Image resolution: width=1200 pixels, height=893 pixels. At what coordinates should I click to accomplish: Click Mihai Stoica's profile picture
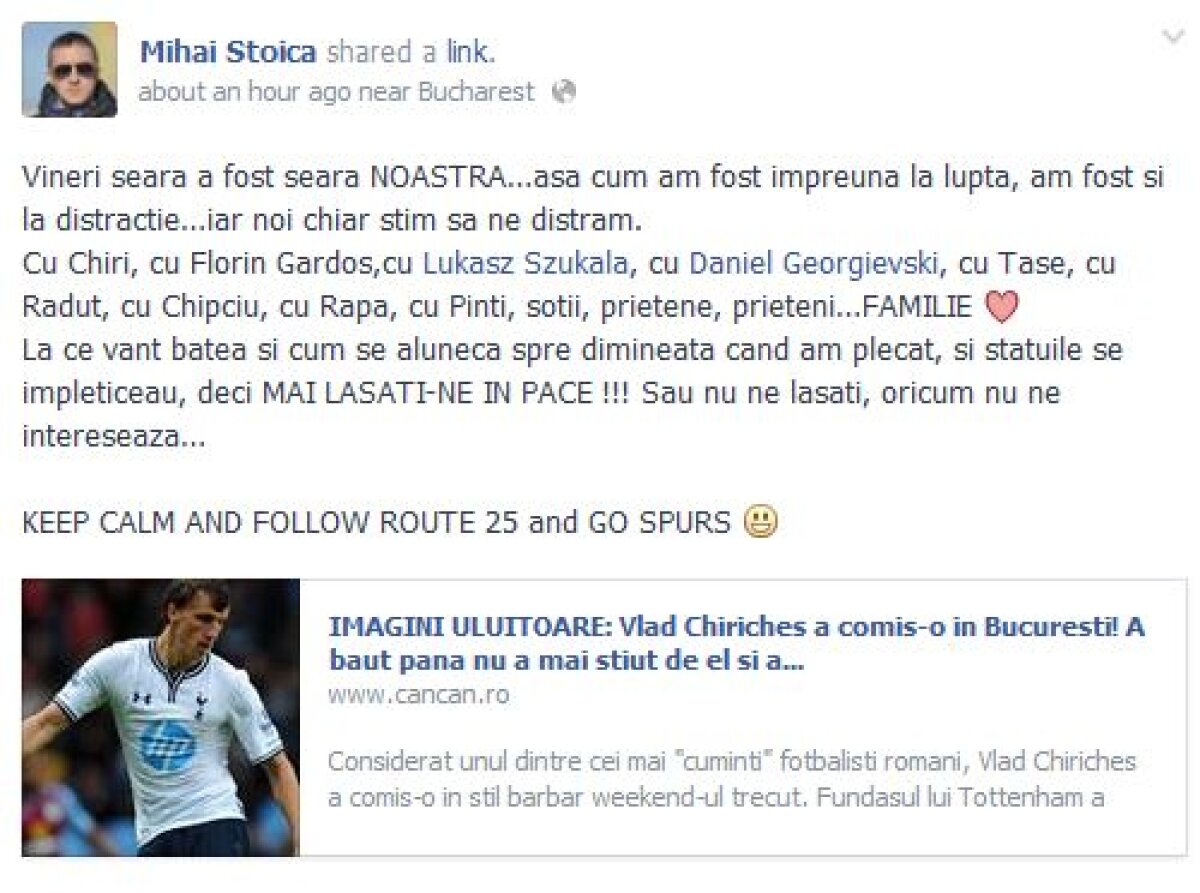70,70
